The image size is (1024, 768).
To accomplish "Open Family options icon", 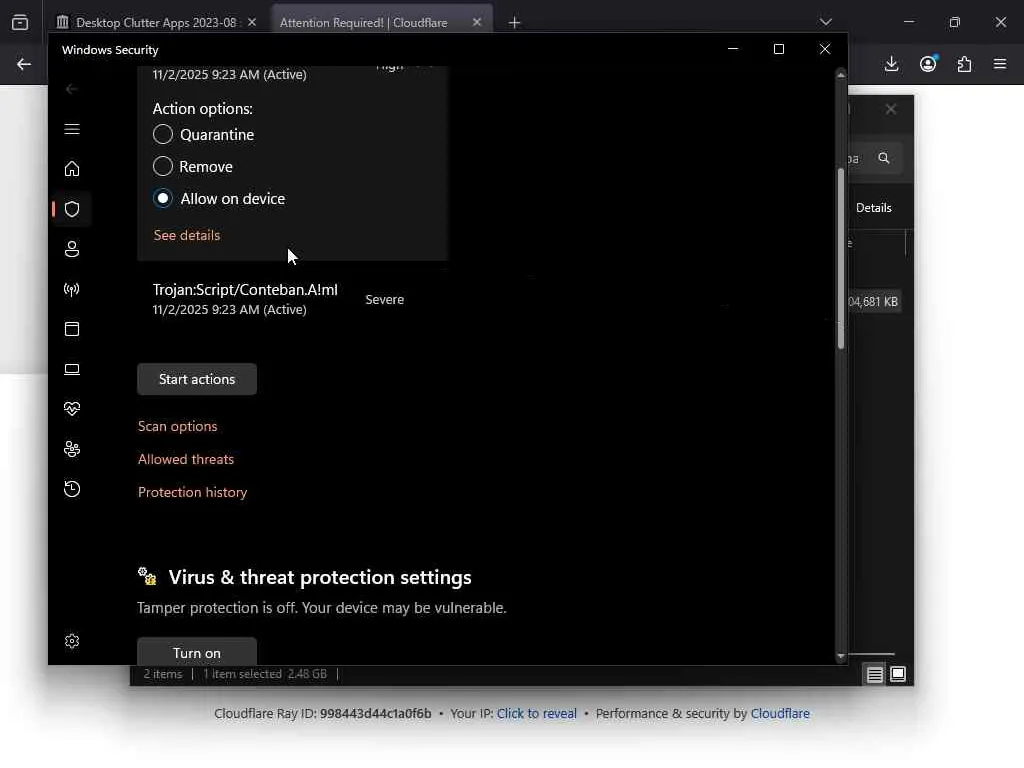I will (72, 449).
